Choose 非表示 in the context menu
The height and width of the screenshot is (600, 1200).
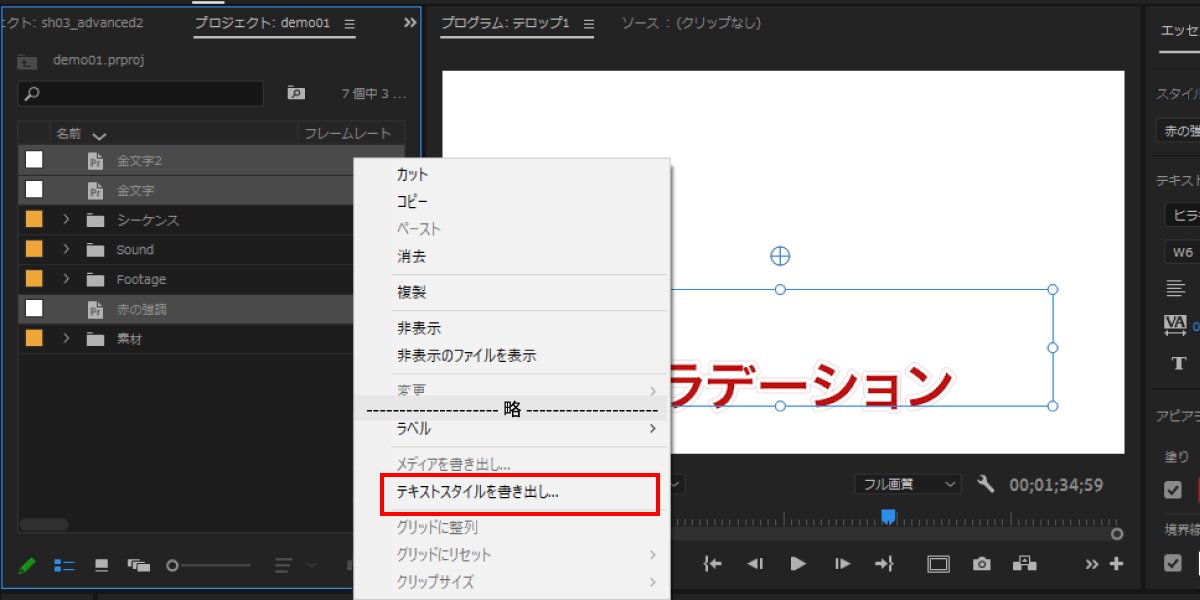(x=418, y=328)
